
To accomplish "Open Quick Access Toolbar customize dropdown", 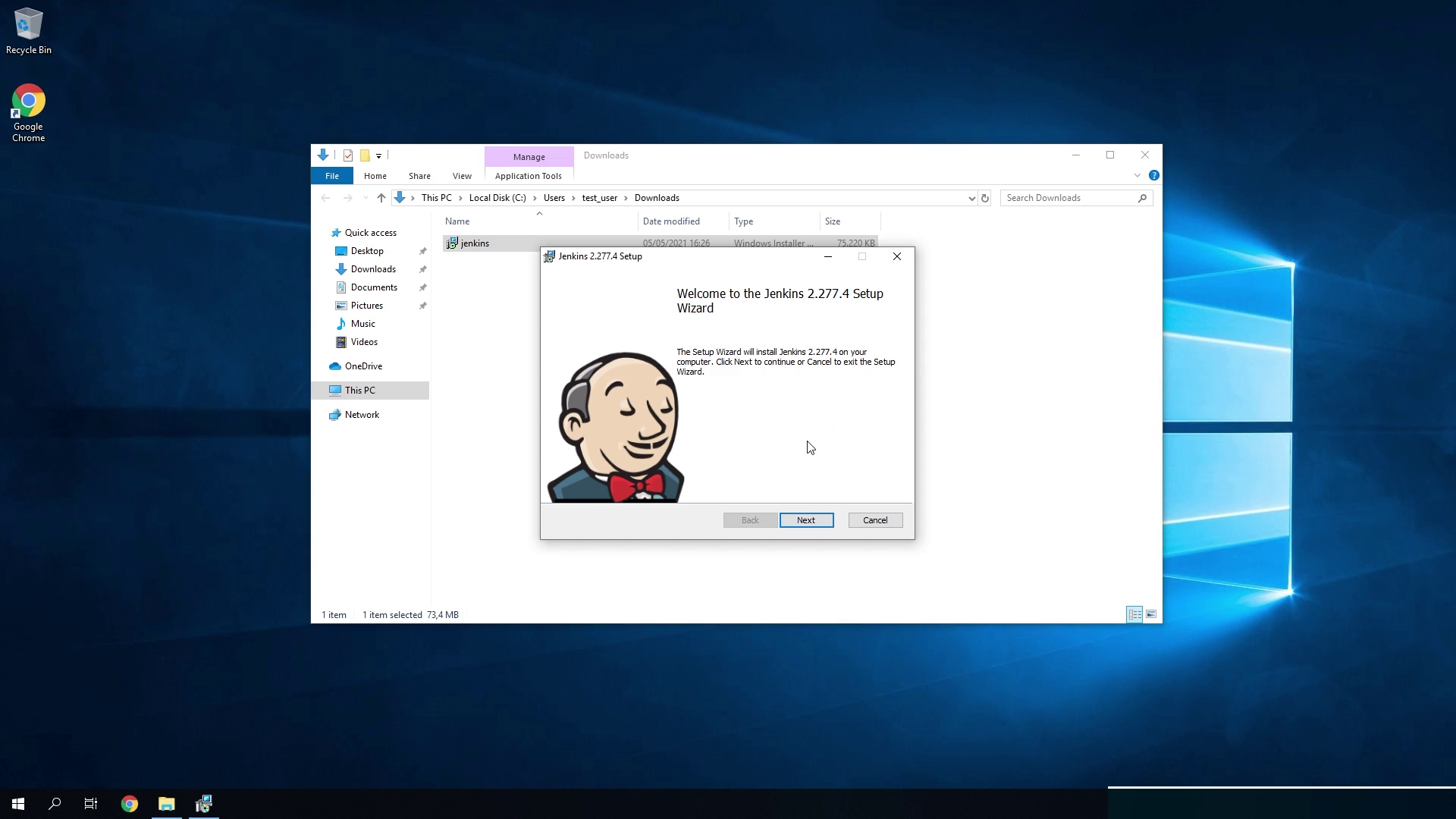I will (x=378, y=155).
